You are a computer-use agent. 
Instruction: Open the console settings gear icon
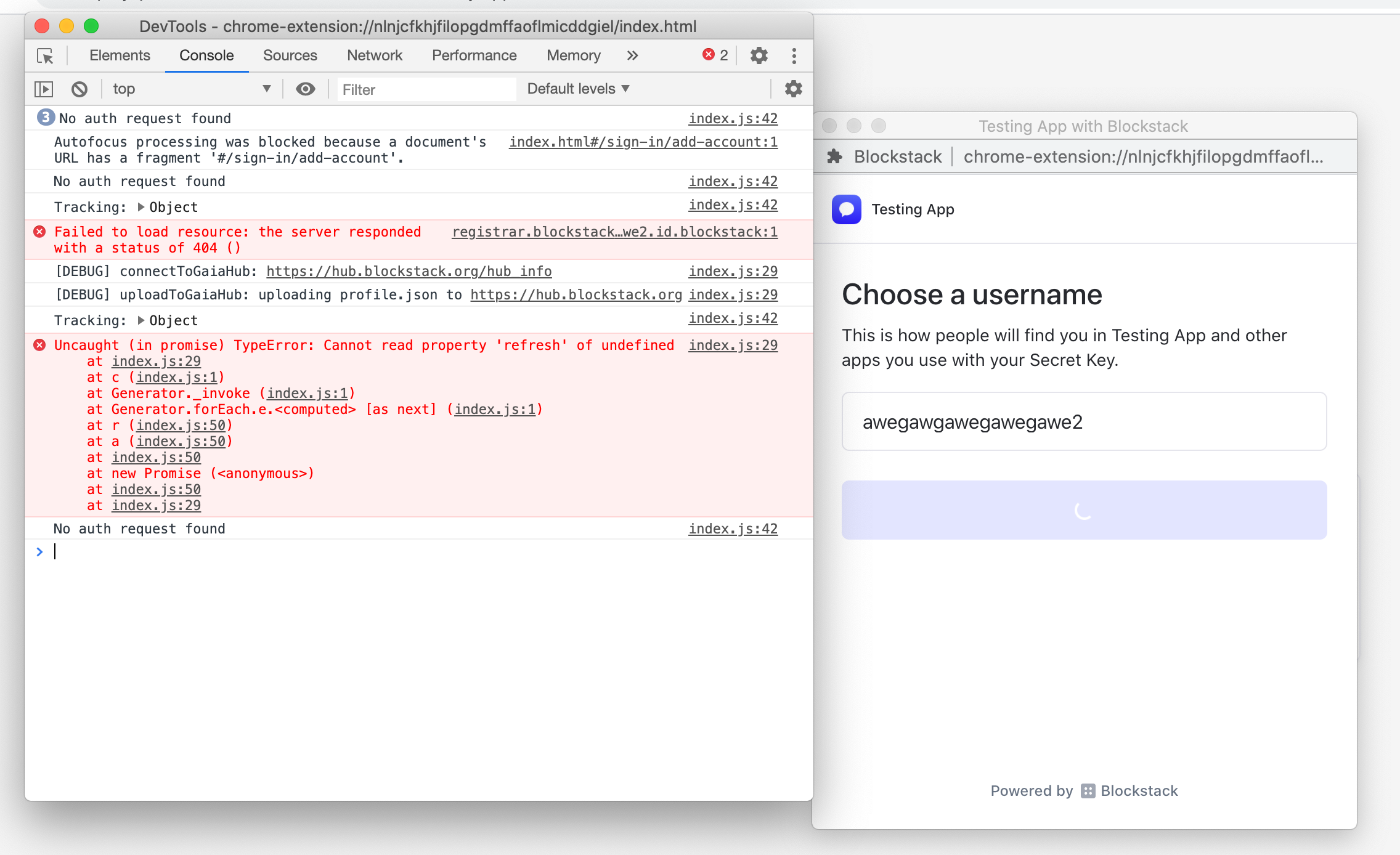(x=793, y=89)
